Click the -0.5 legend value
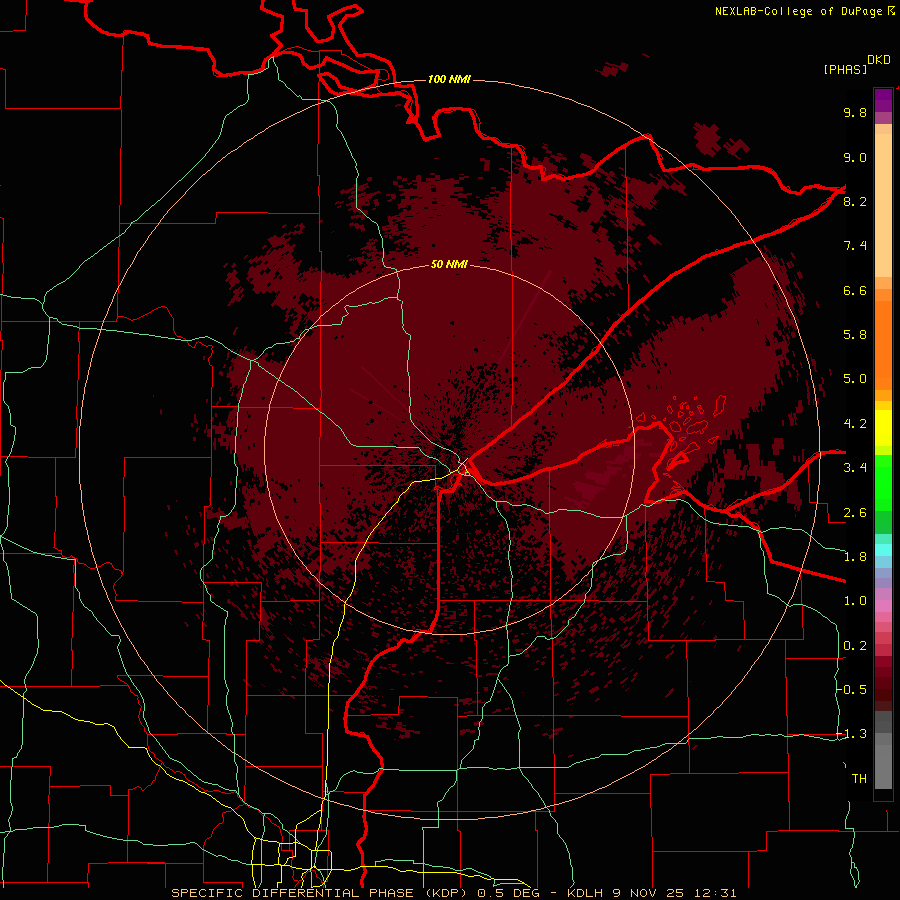 pos(851,690)
